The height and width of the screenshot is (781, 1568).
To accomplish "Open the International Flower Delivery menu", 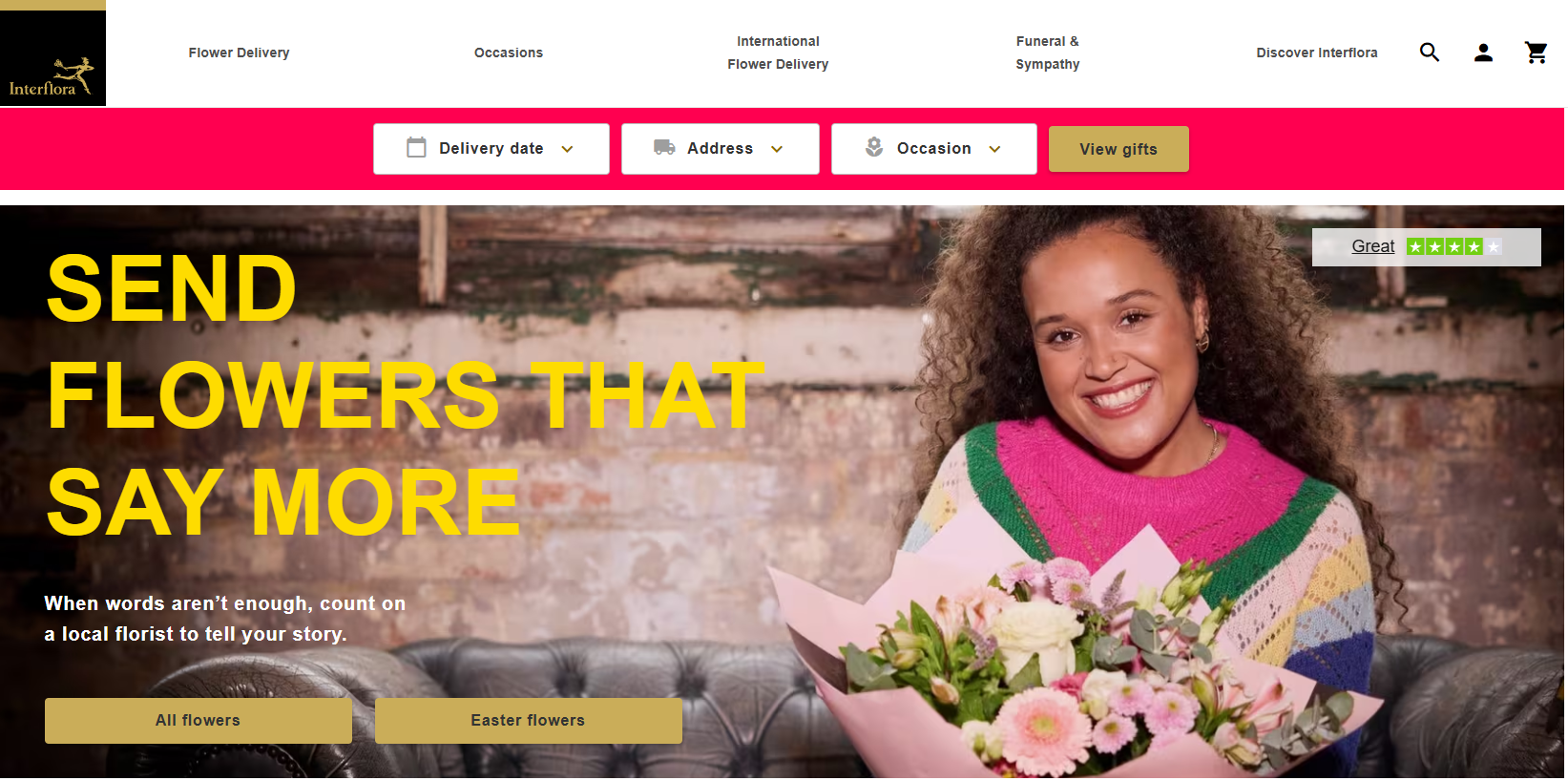I will (x=778, y=53).
